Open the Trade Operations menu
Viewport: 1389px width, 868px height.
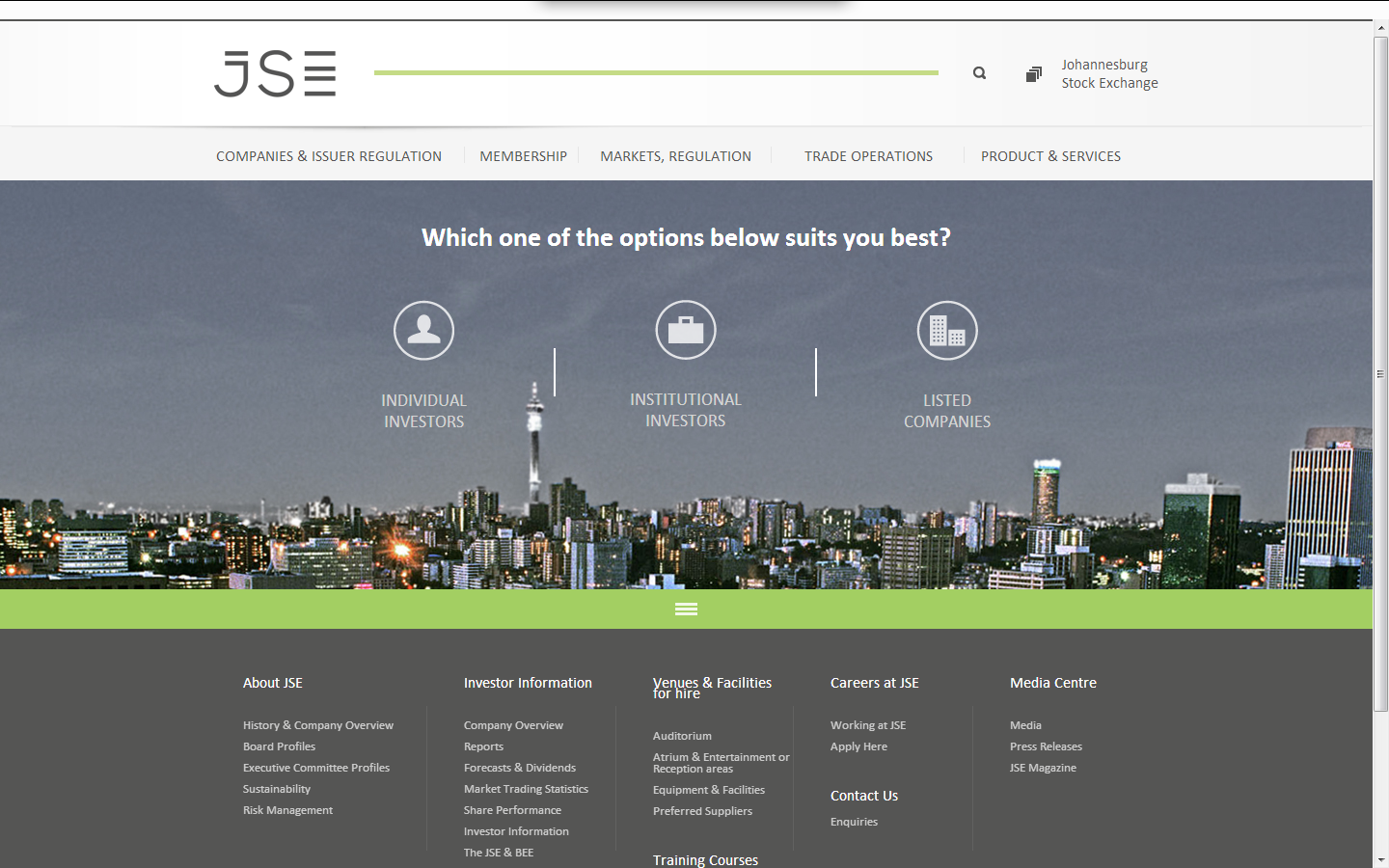click(x=869, y=156)
